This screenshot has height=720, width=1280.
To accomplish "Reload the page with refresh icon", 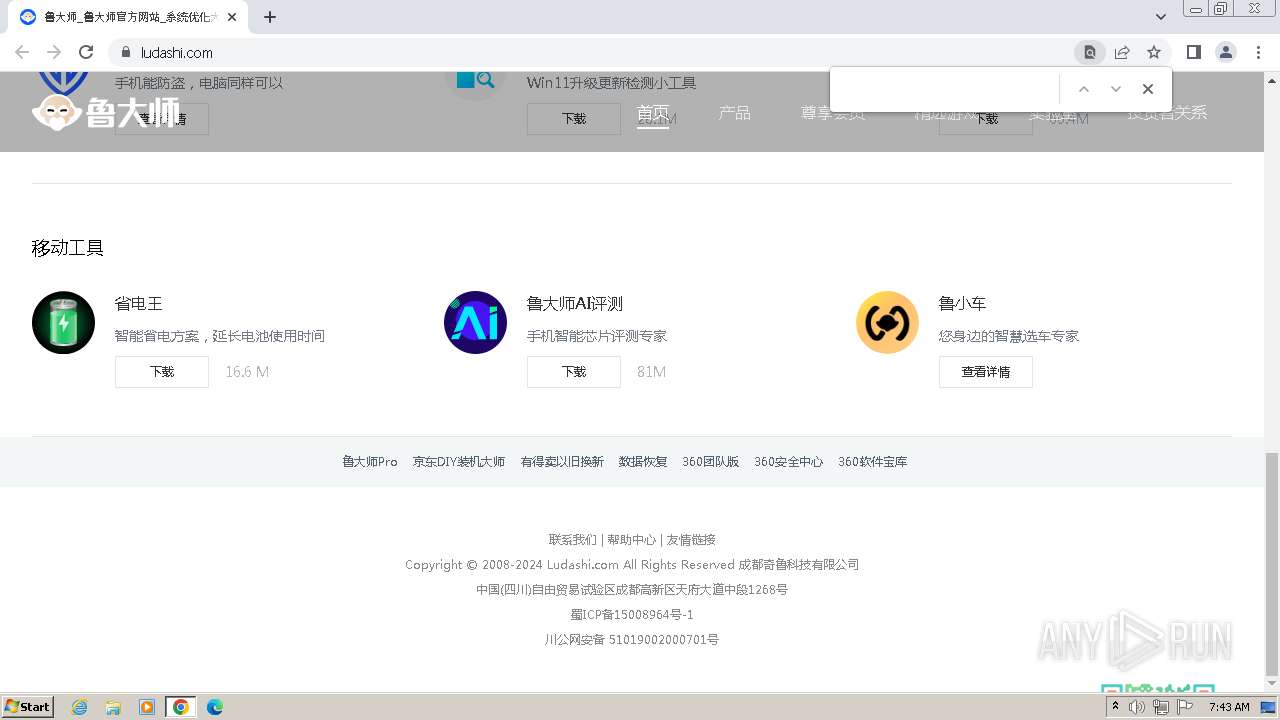I will point(86,52).
